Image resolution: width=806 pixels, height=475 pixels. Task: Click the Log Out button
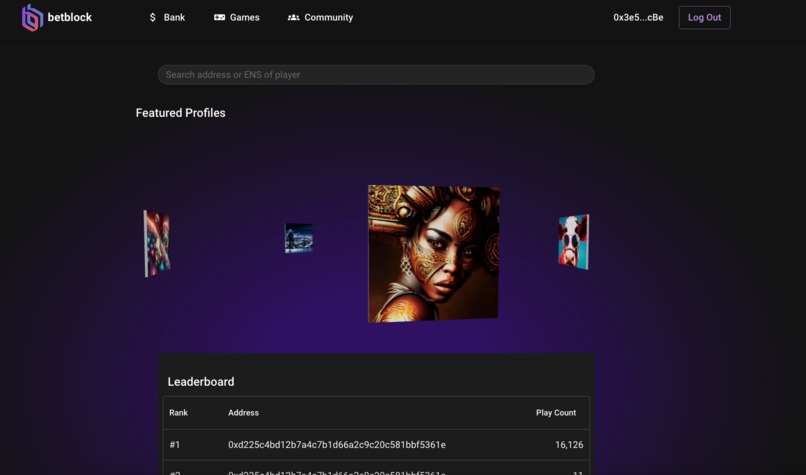(704, 17)
